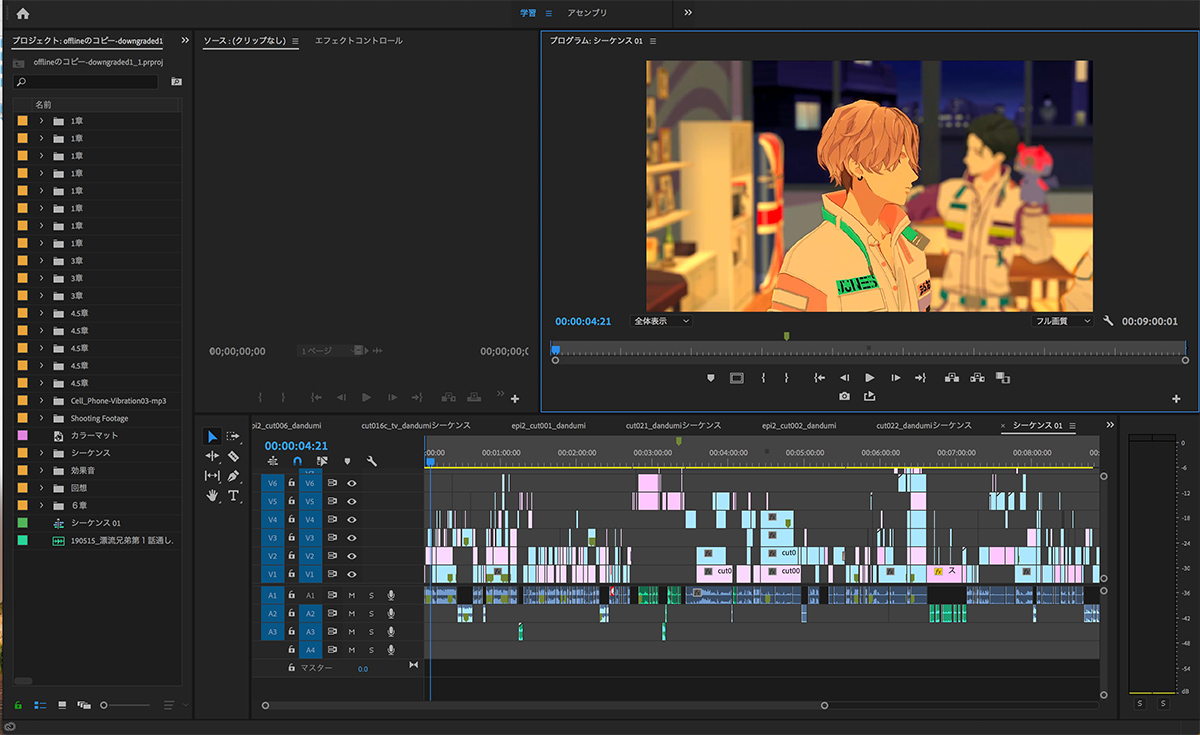
Task: Switch to cut022_dandumiシーケンス tab
Action: [x=924, y=425]
